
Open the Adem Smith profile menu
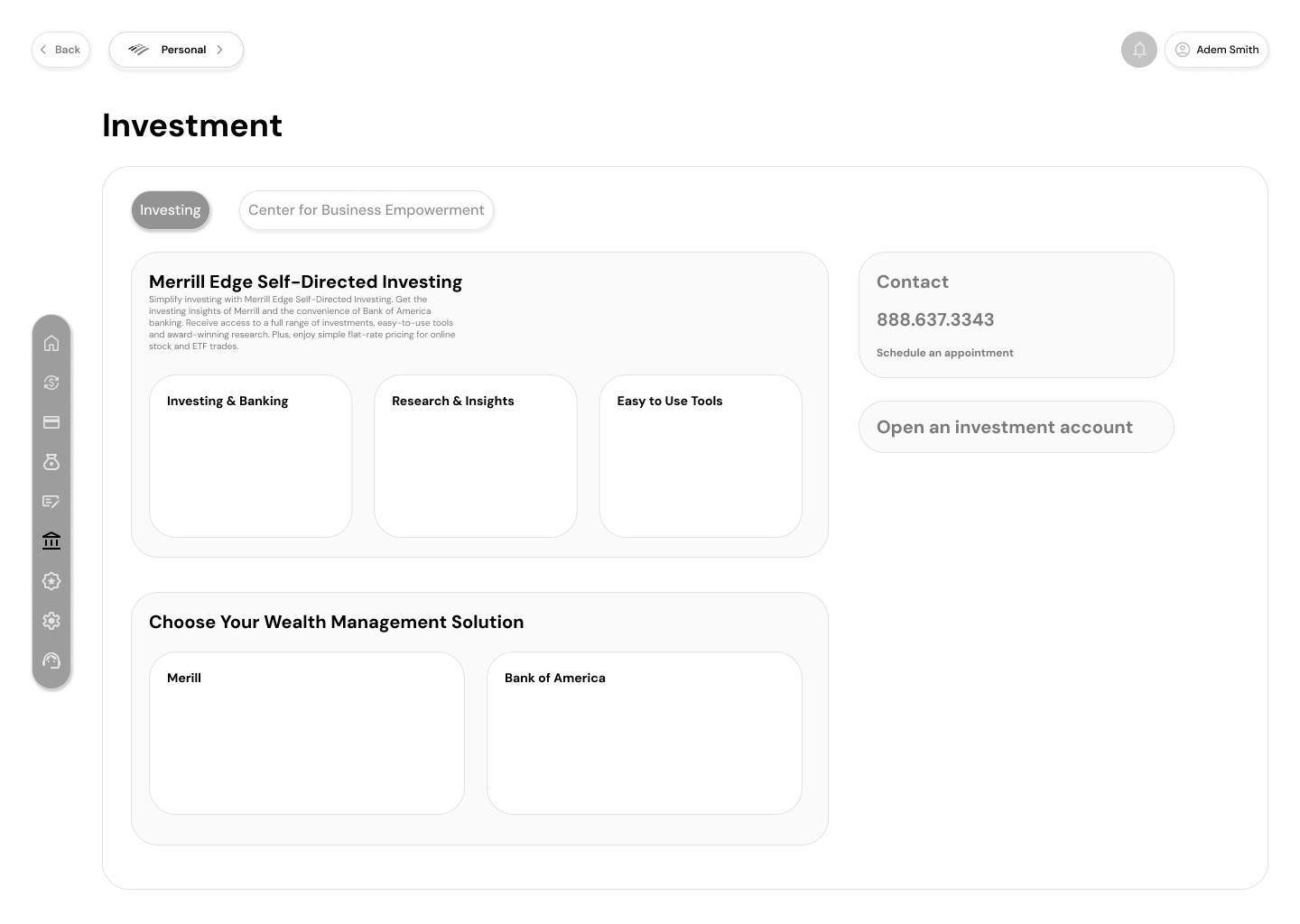click(x=1217, y=50)
